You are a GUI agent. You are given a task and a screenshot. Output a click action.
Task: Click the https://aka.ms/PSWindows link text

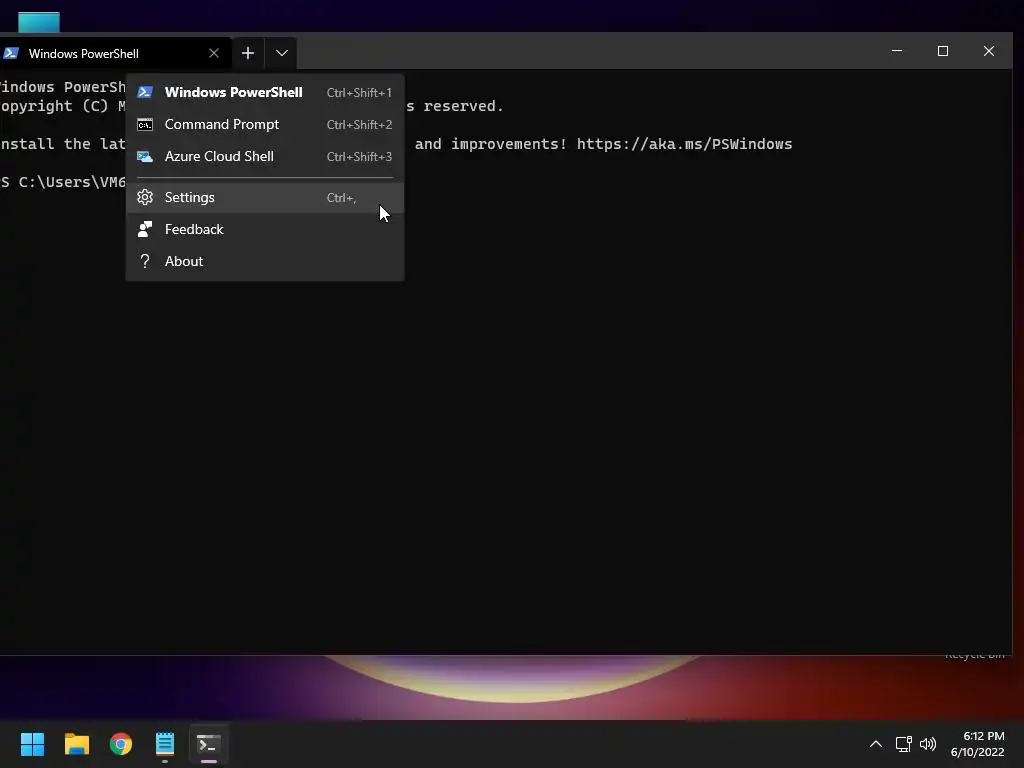684,144
